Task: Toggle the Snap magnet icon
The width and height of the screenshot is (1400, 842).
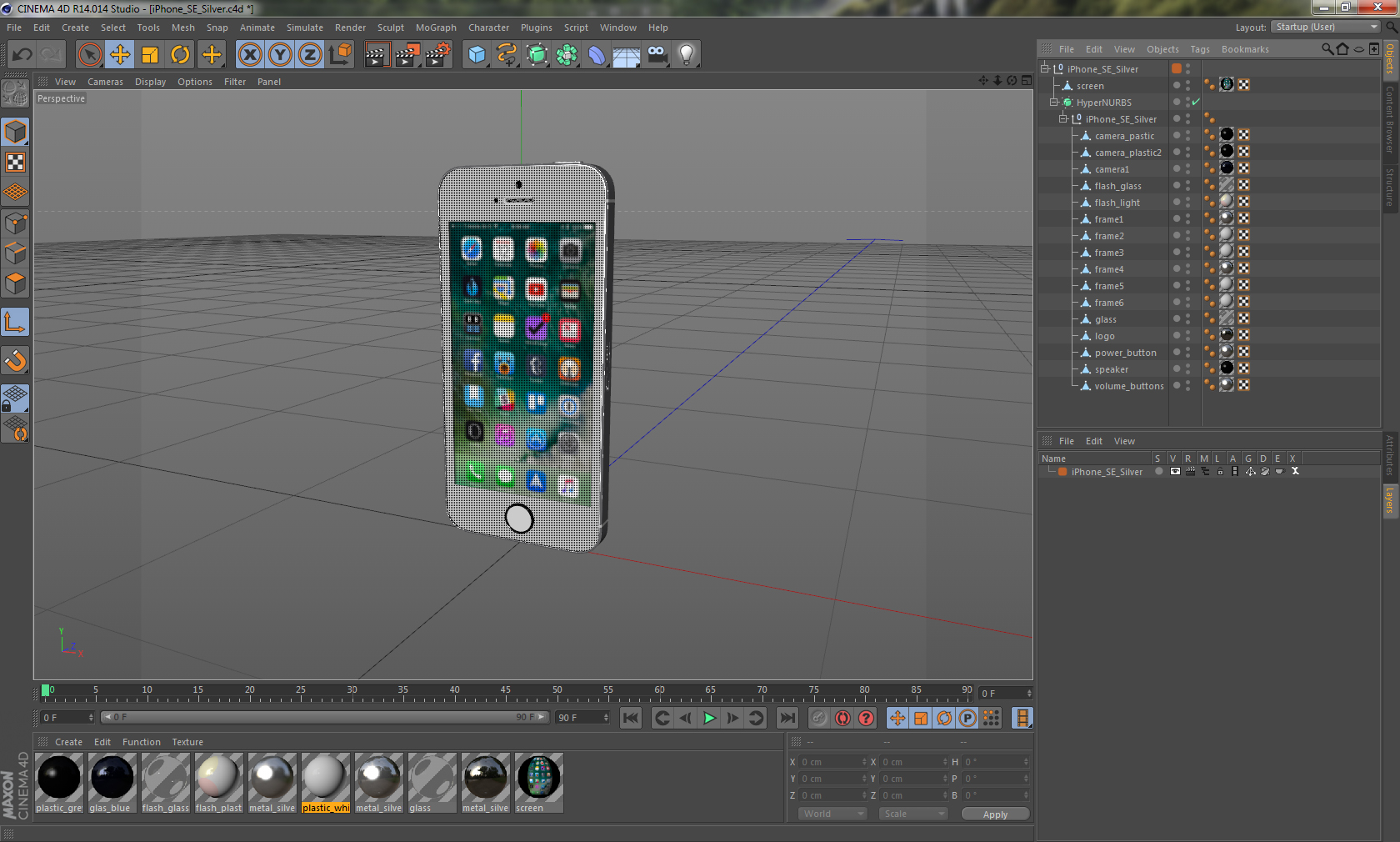Action: (15, 360)
